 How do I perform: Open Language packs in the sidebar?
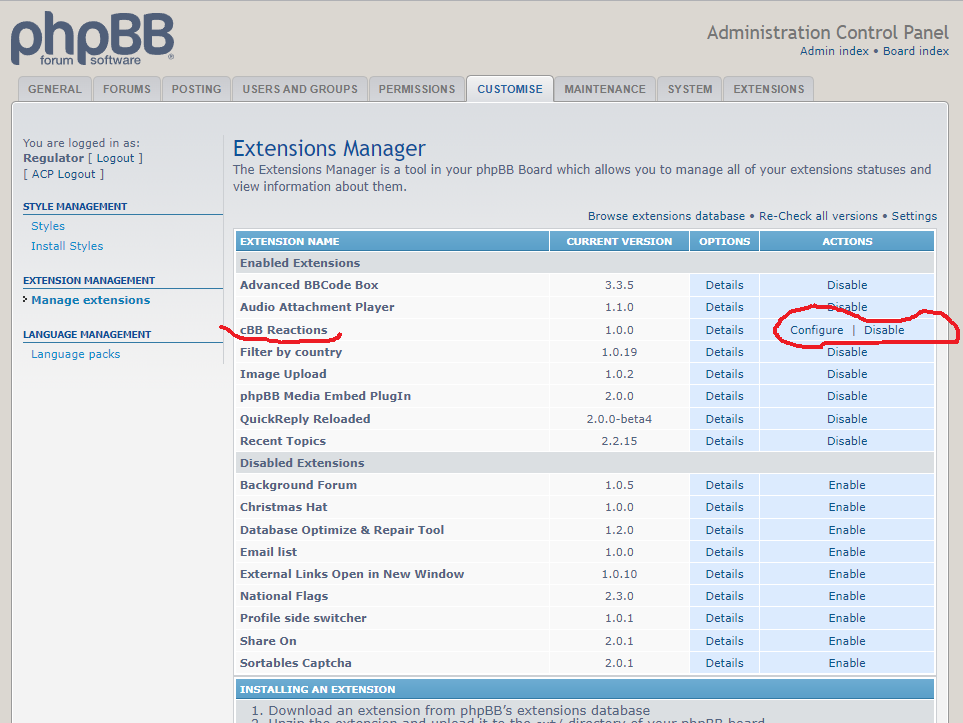[x=76, y=354]
